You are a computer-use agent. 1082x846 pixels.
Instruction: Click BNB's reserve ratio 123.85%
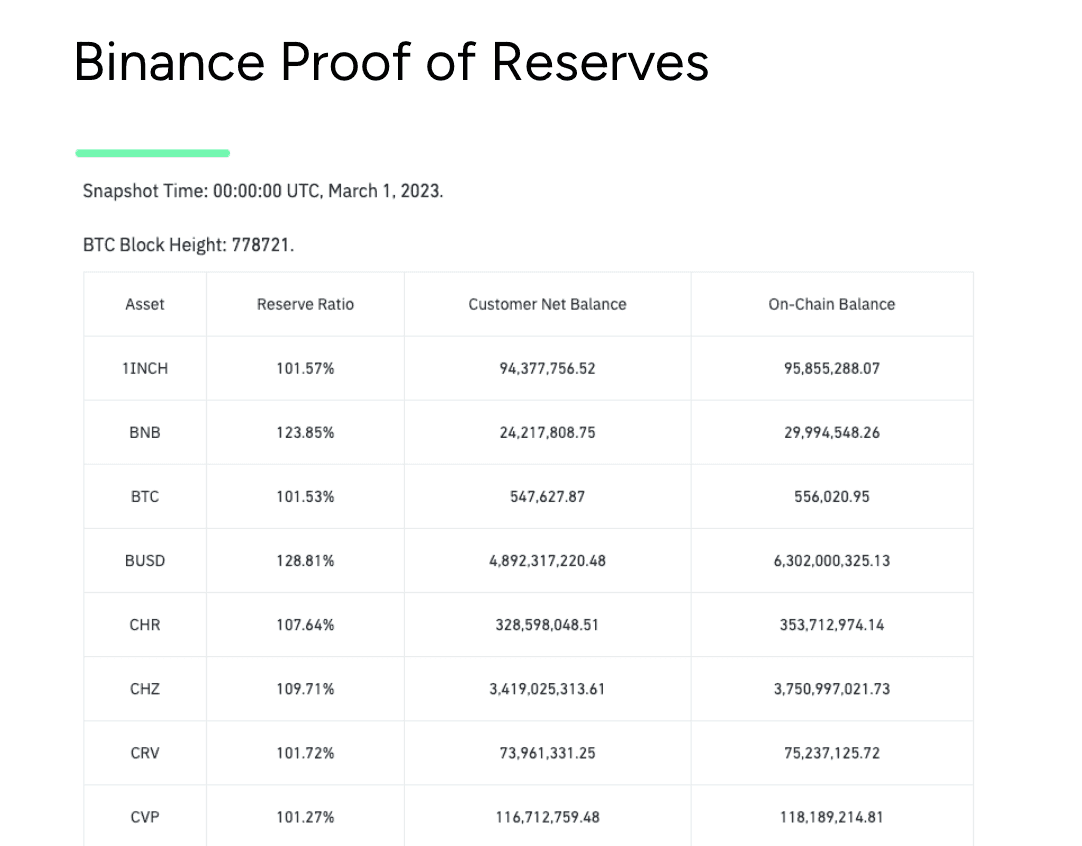point(305,432)
